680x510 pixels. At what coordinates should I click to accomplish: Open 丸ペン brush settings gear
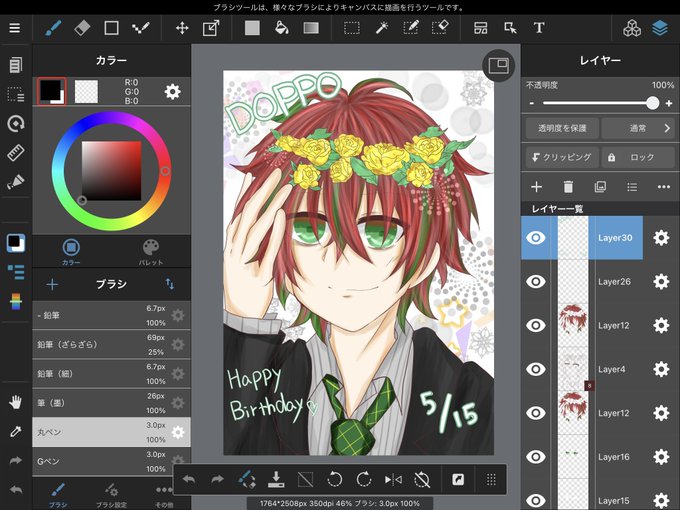tap(178, 432)
